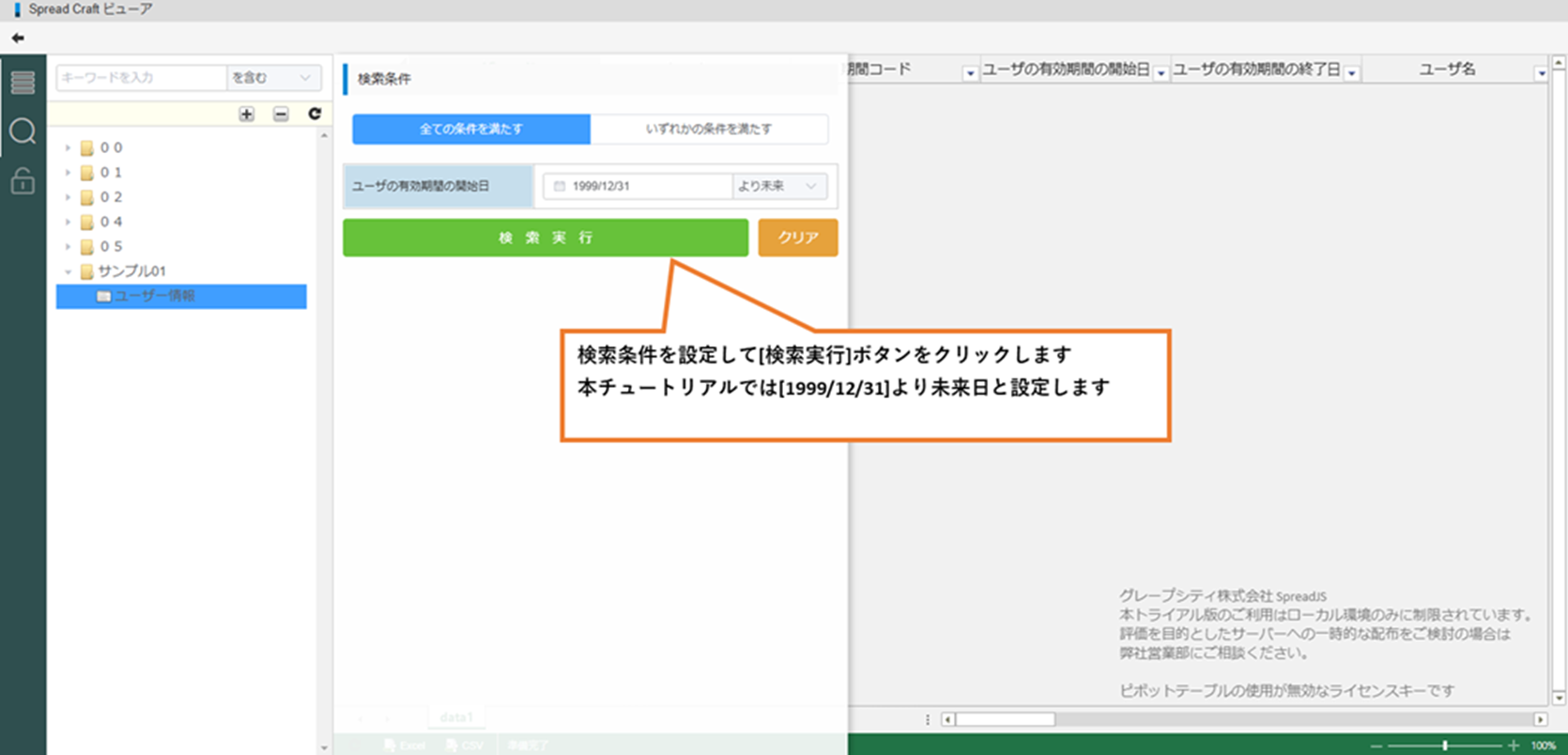
Task: Click the back arrow icon
Action: pyautogui.click(x=18, y=39)
